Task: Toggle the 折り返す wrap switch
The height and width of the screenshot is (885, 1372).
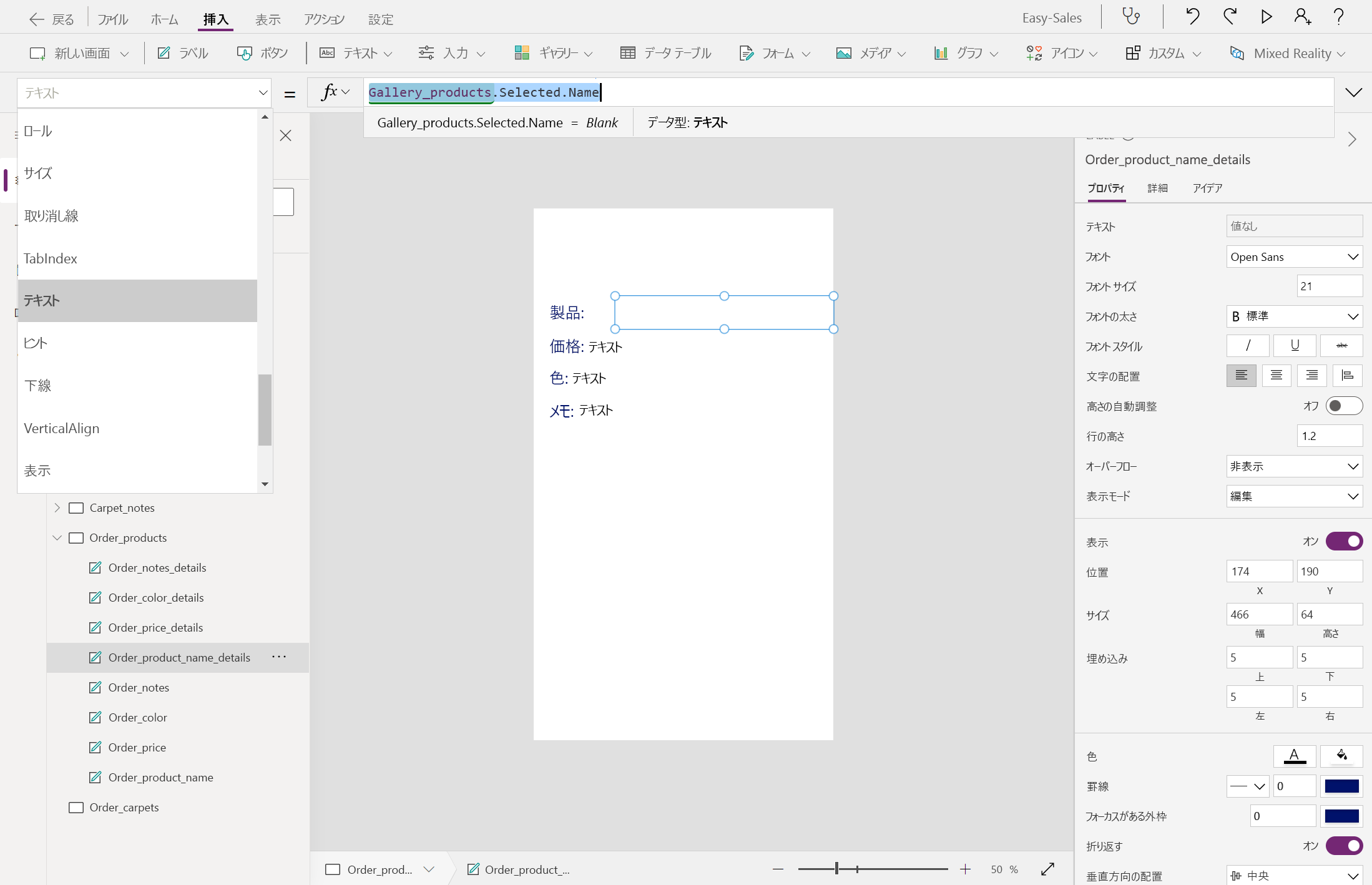Action: [x=1344, y=846]
